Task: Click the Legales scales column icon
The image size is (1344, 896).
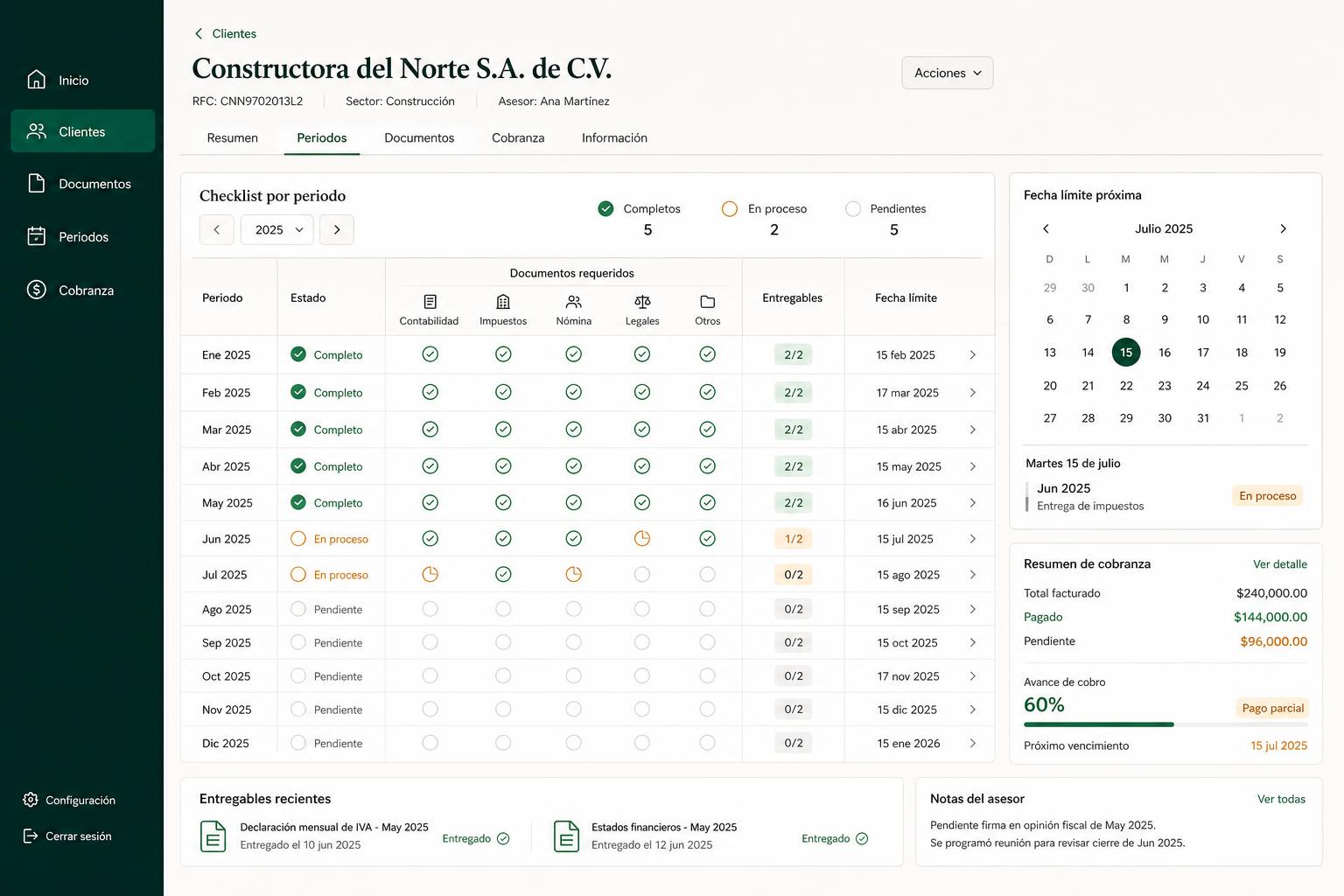Action: (642, 302)
